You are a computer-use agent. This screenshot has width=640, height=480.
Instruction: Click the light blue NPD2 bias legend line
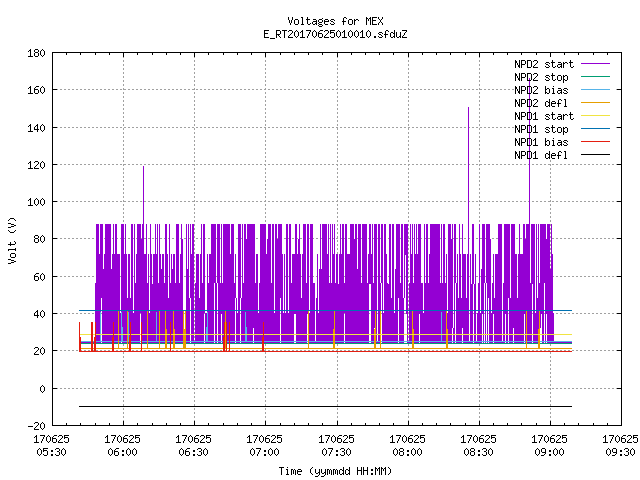point(596,89)
